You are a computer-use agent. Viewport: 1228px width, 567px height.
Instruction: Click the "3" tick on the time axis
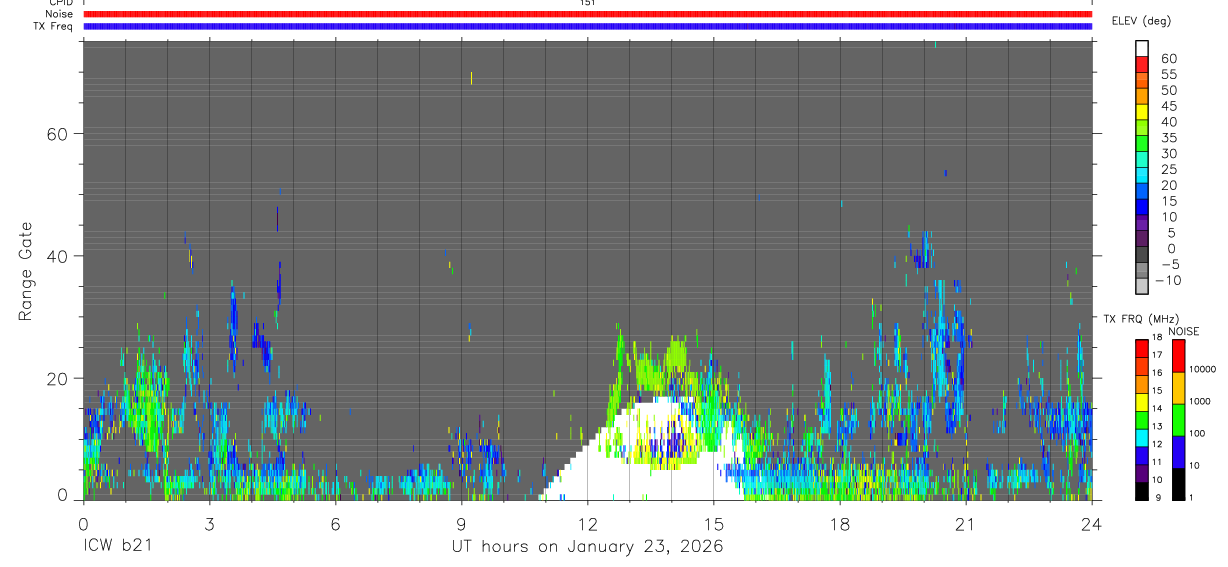pos(209,523)
